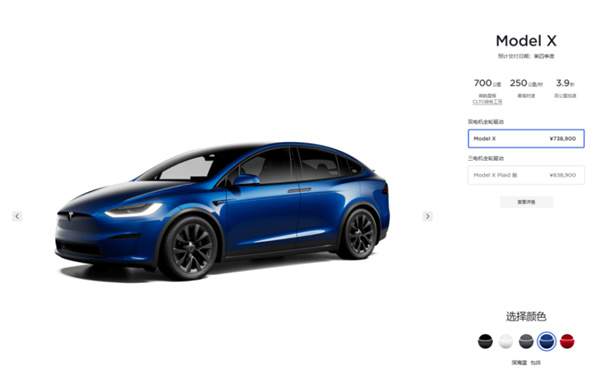Click the blue Model X car image
The height and width of the screenshot is (375, 600).
pyautogui.click(x=222, y=210)
